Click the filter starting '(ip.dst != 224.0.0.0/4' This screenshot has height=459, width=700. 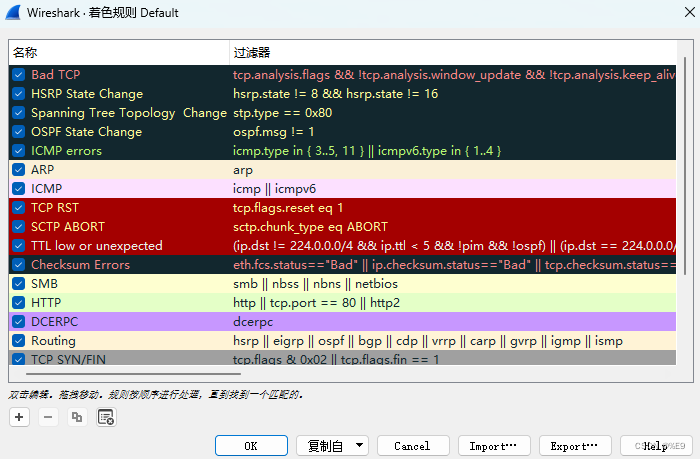coord(454,246)
